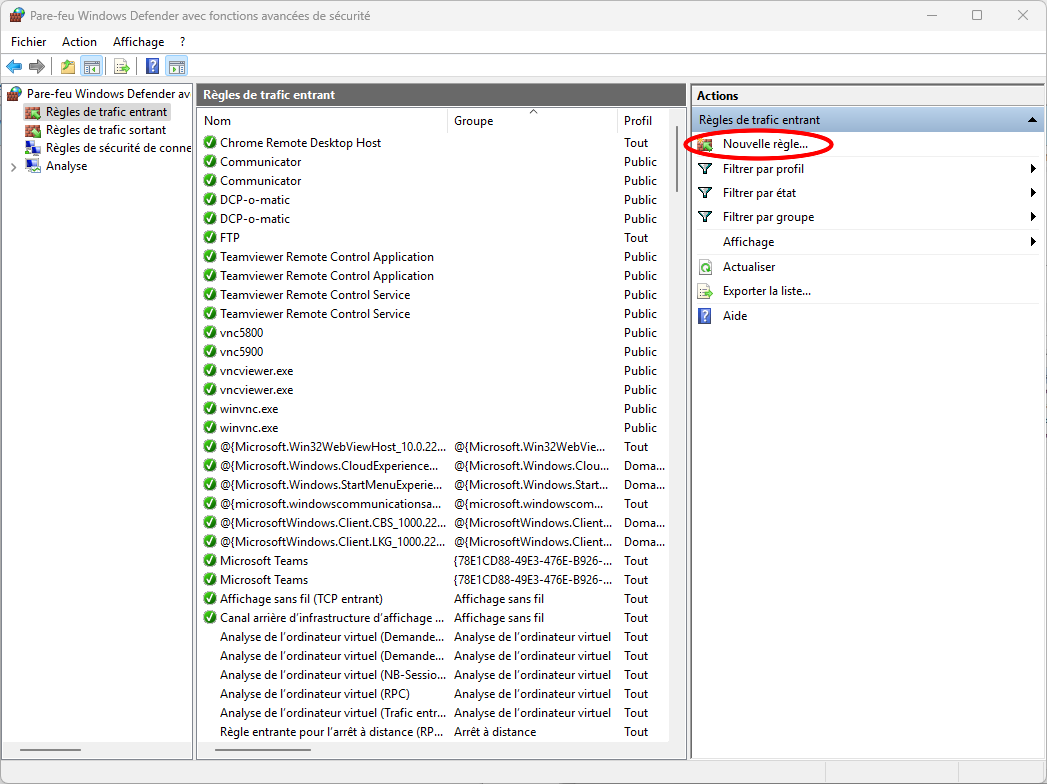Open the Affichage menu in menu bar
The image size is (1047, 784).
click(x=138, y=42)
